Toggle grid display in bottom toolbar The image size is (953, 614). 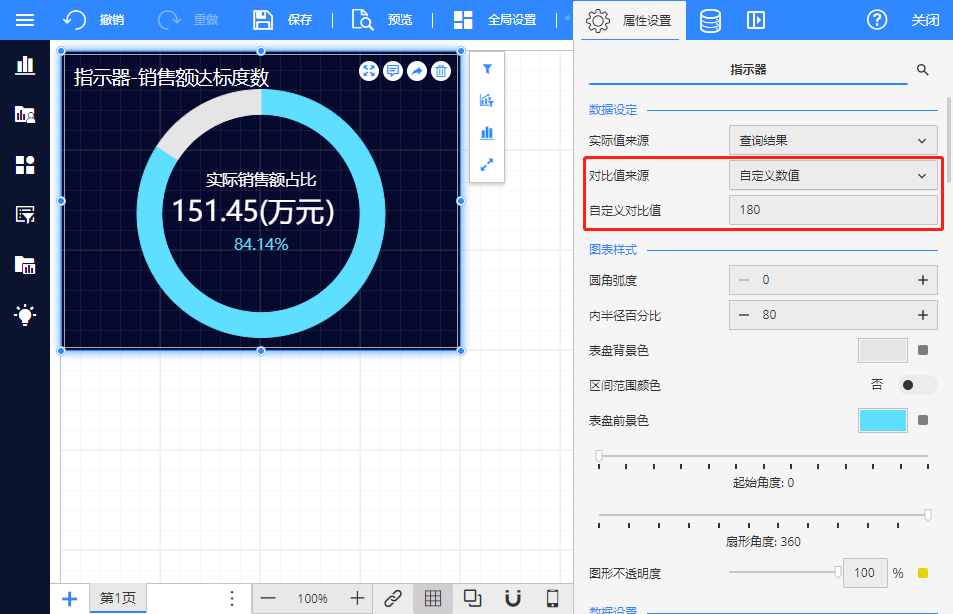pyautogui.click(x=433, y=598)
